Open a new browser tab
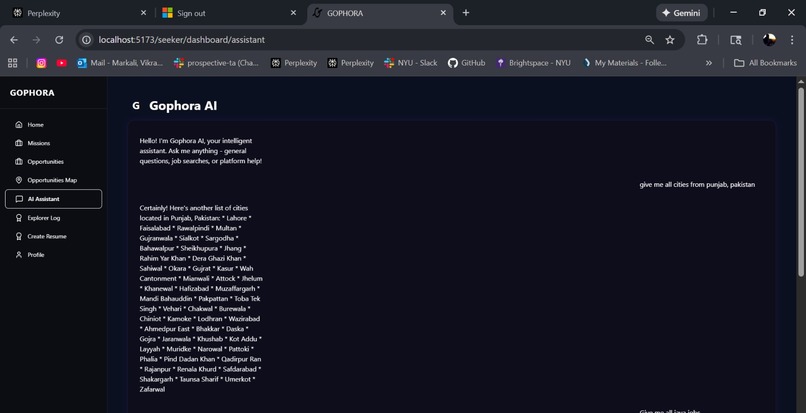 [x=466, y=13]
